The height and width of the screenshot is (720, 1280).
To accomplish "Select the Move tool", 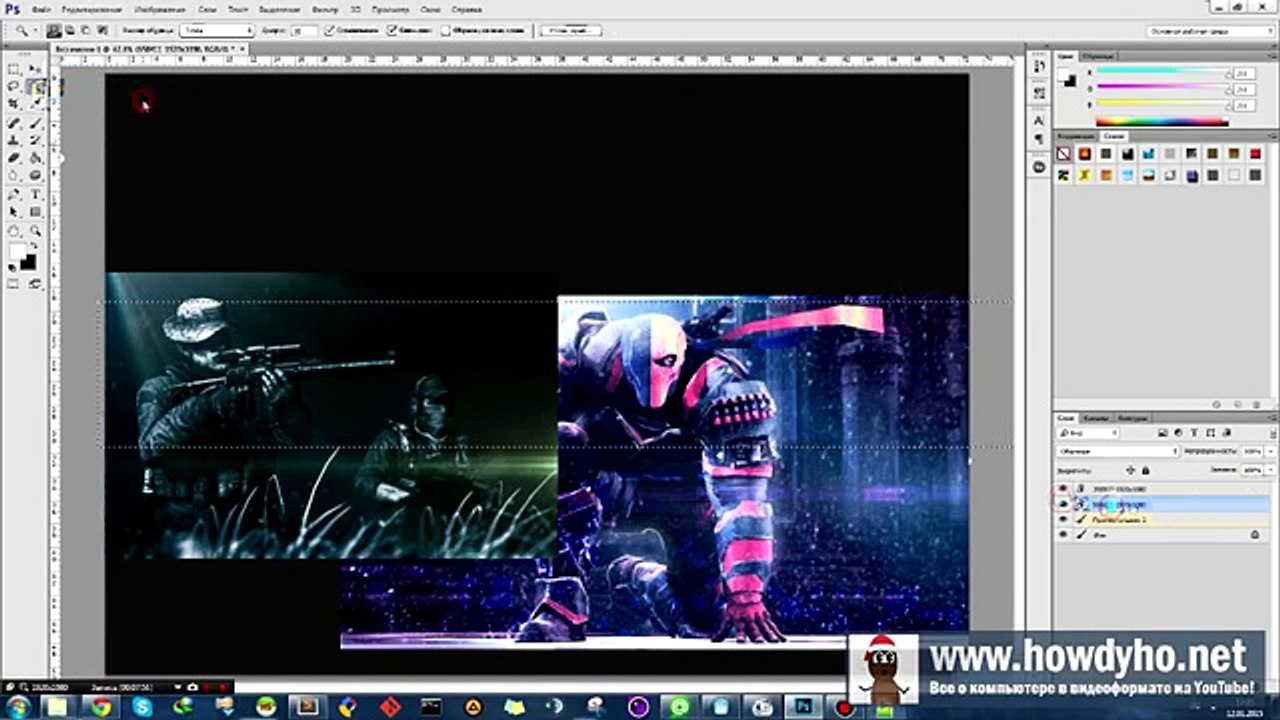I will [35, 70].
